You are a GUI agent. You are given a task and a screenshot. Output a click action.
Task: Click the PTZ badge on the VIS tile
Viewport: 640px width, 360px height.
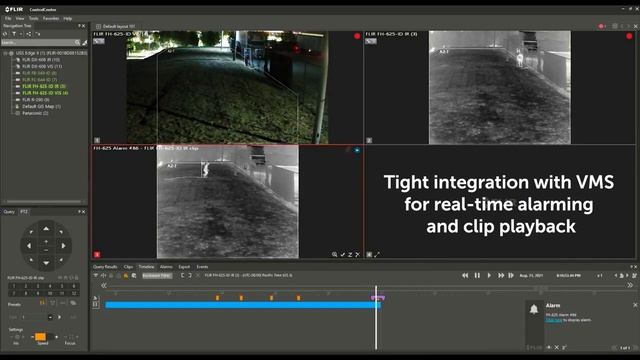point(99,41)
